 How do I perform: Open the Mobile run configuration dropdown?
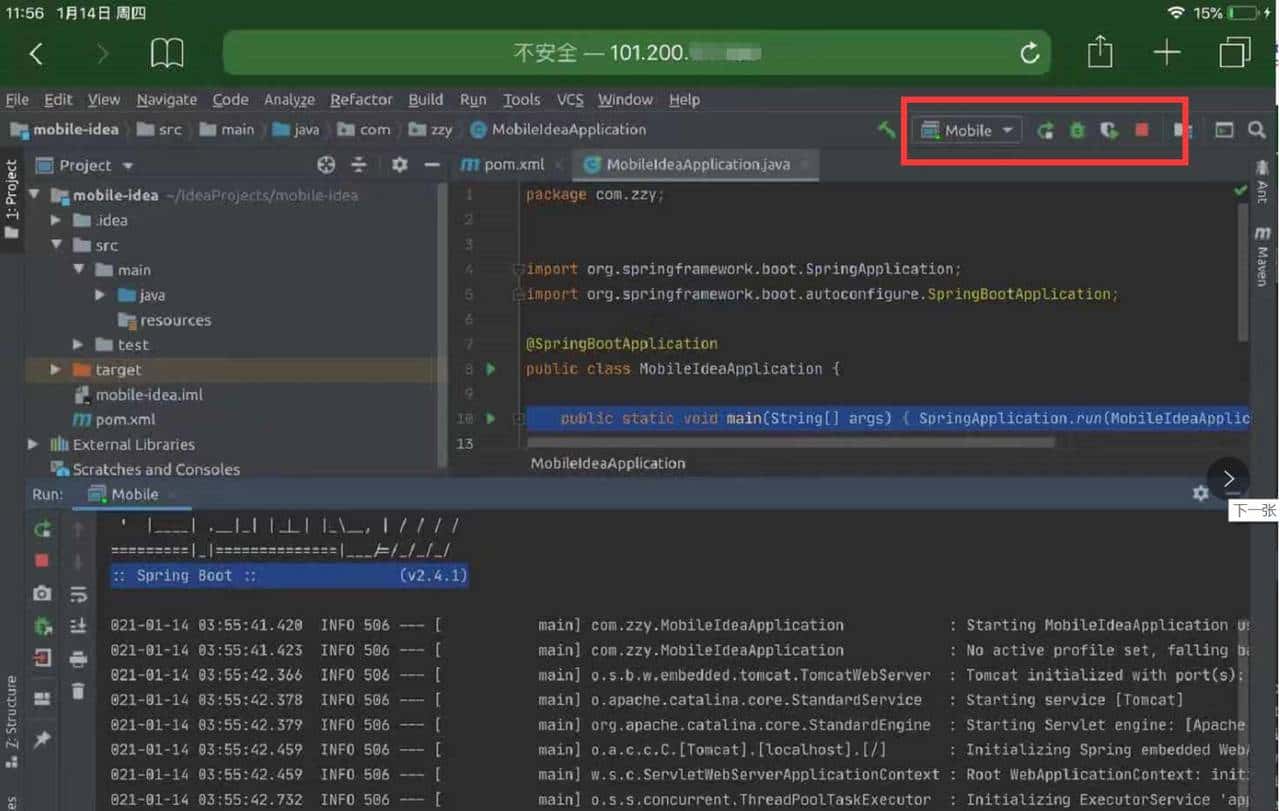(968, 130)
